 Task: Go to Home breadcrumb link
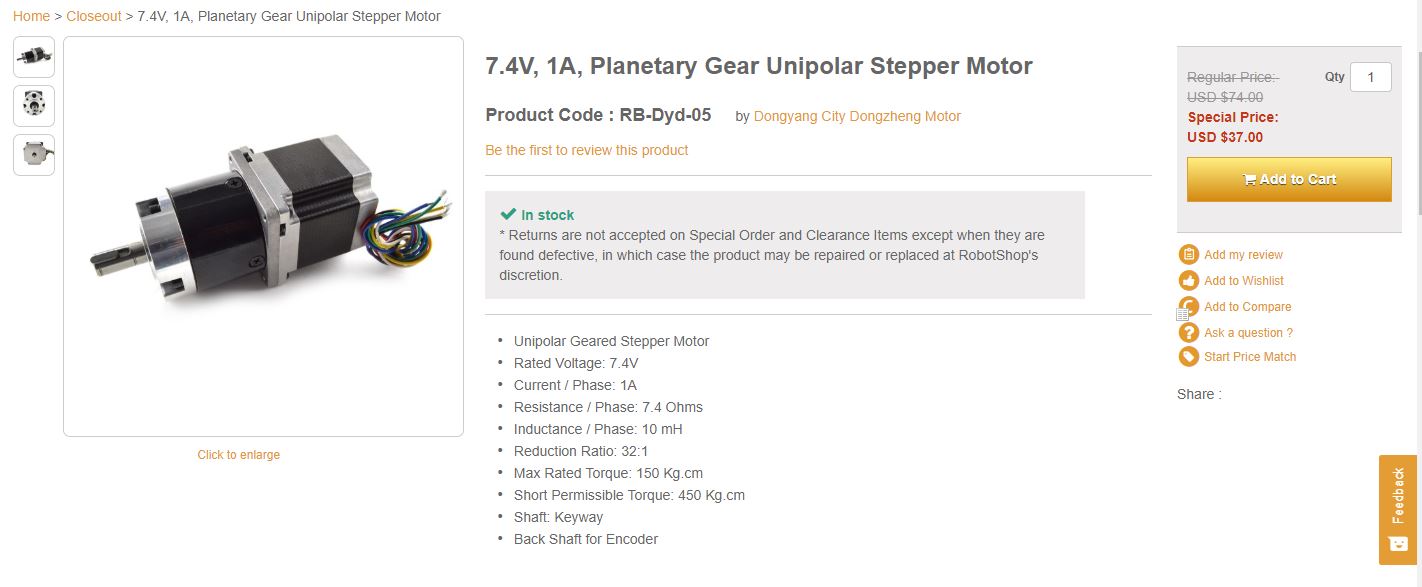tap(31, 16)
